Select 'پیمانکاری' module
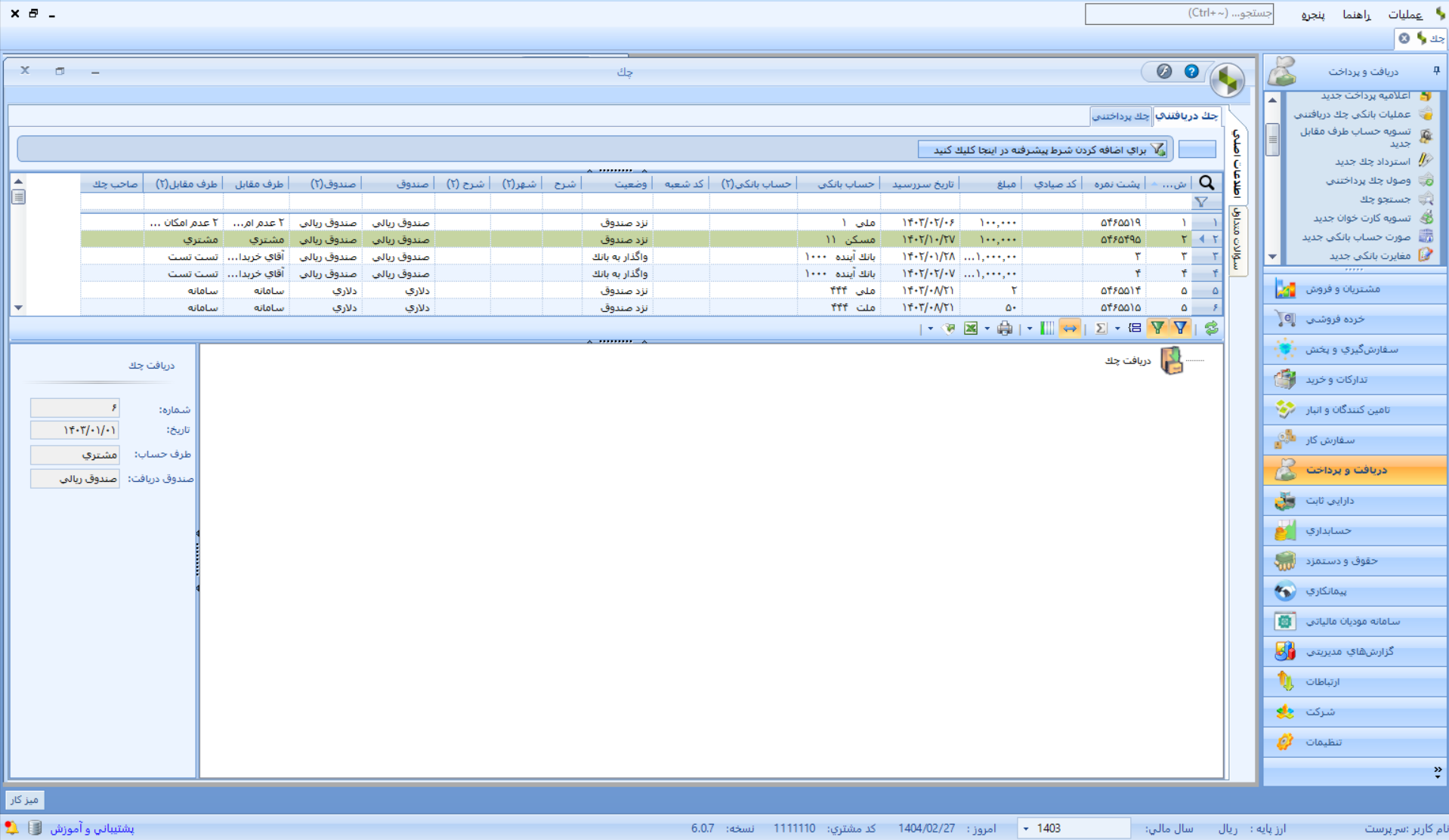1449x840 pixels. pos(1355,591)
